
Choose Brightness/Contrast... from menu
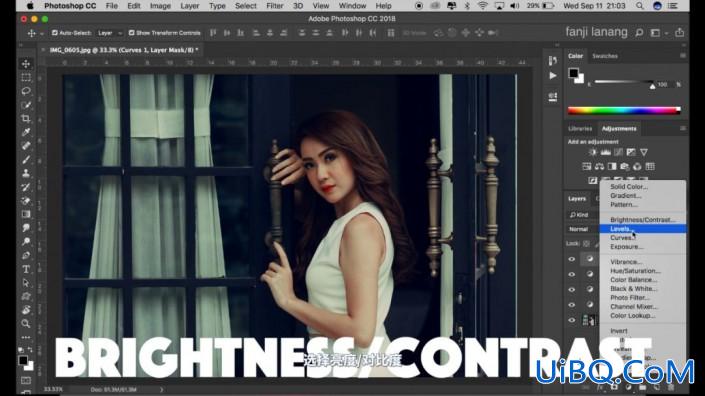pos(643,220)
